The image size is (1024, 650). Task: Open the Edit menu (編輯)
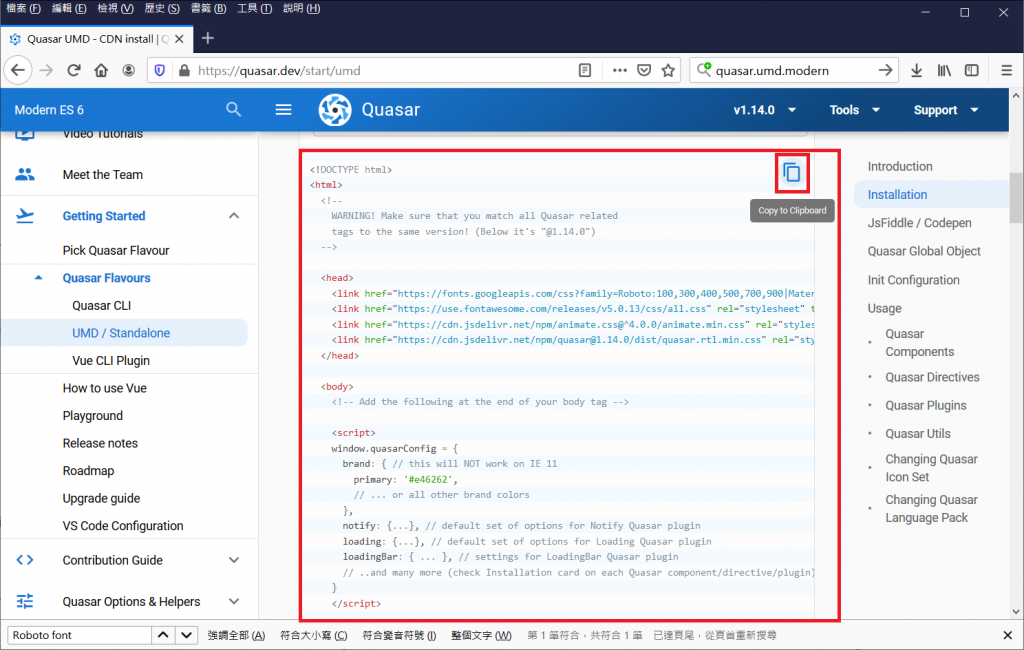[x=69, y=8]
